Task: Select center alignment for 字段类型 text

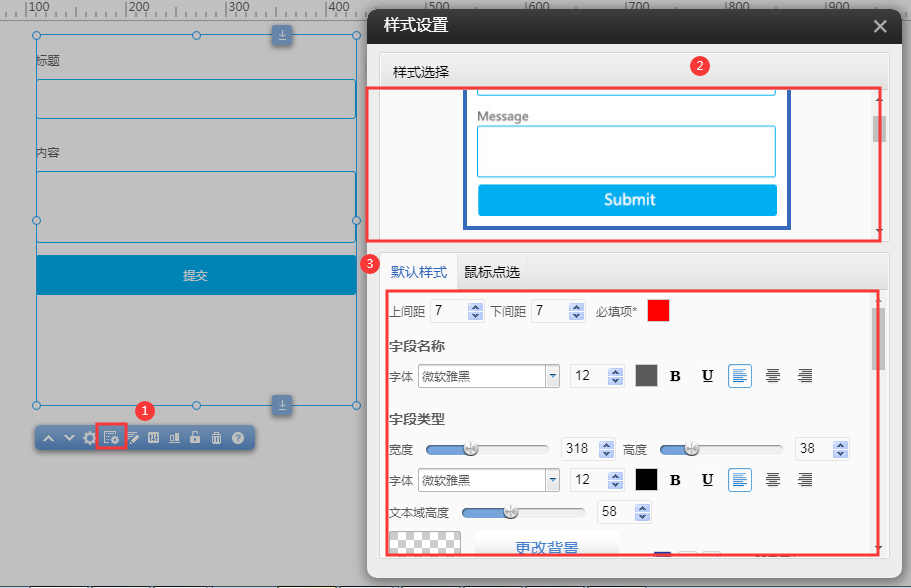Action: (772, 480)
